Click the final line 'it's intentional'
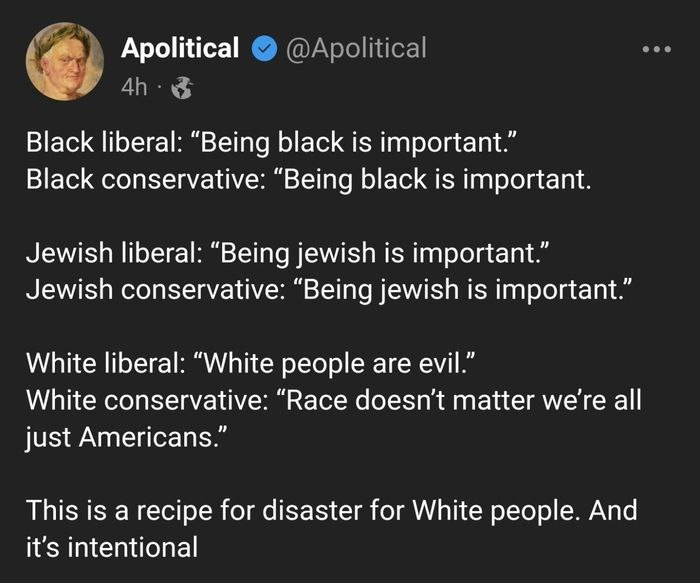The image size is (700, 583). [x=112, y=546]
